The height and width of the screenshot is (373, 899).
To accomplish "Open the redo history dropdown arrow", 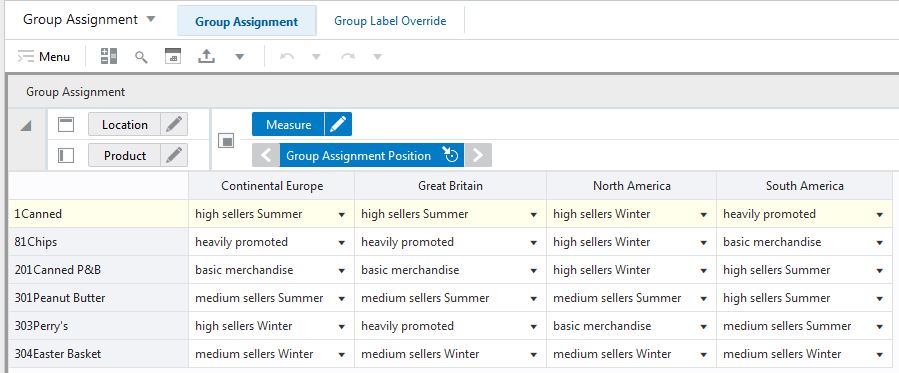I will pyautogui.click(x=377, y=57).
